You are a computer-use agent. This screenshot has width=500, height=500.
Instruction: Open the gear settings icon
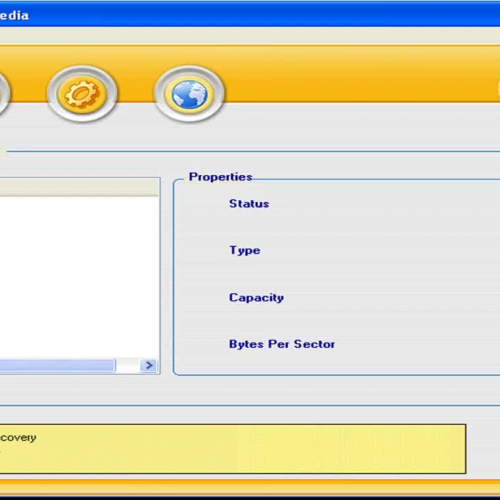coord(82,94)
